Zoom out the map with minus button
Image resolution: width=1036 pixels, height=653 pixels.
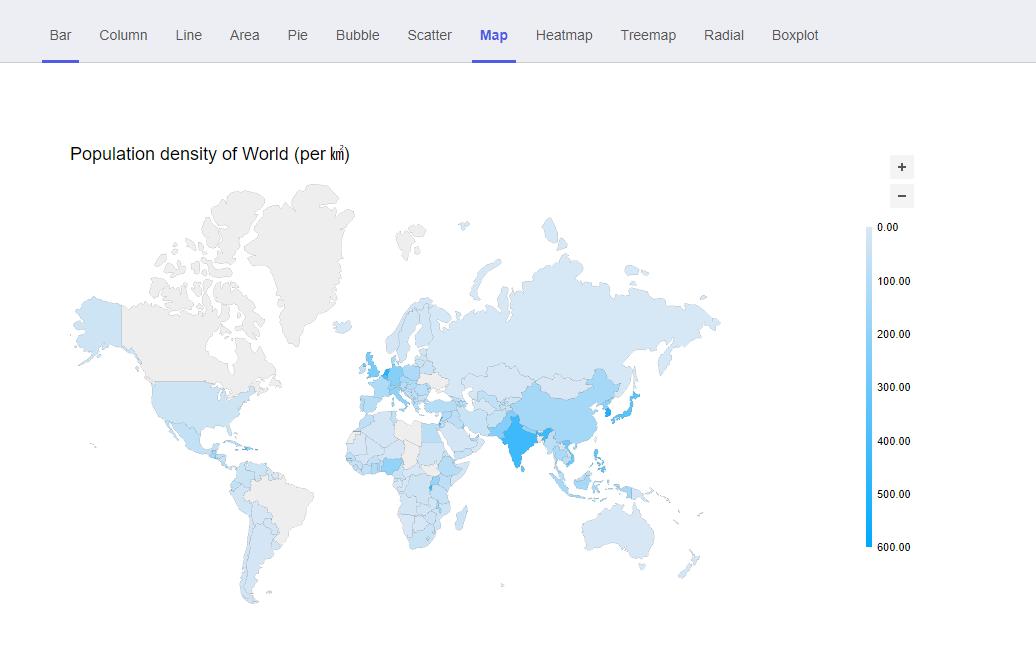click(x=901, y=196)
